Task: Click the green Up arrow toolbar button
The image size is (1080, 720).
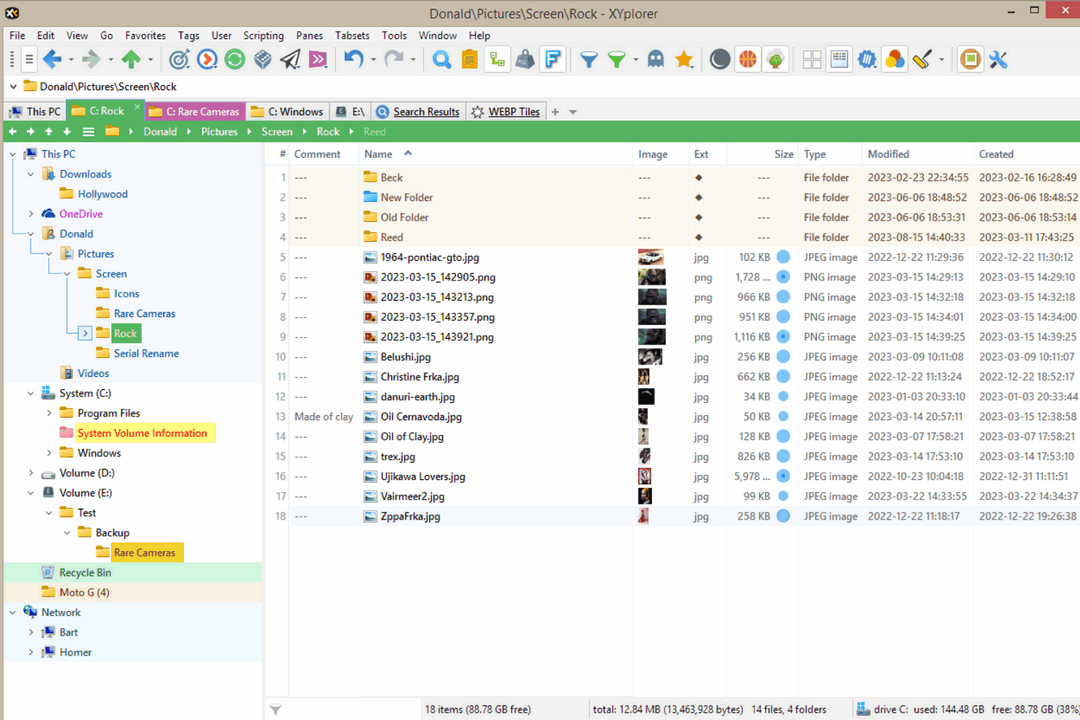Action: click(x=131, y=60)
